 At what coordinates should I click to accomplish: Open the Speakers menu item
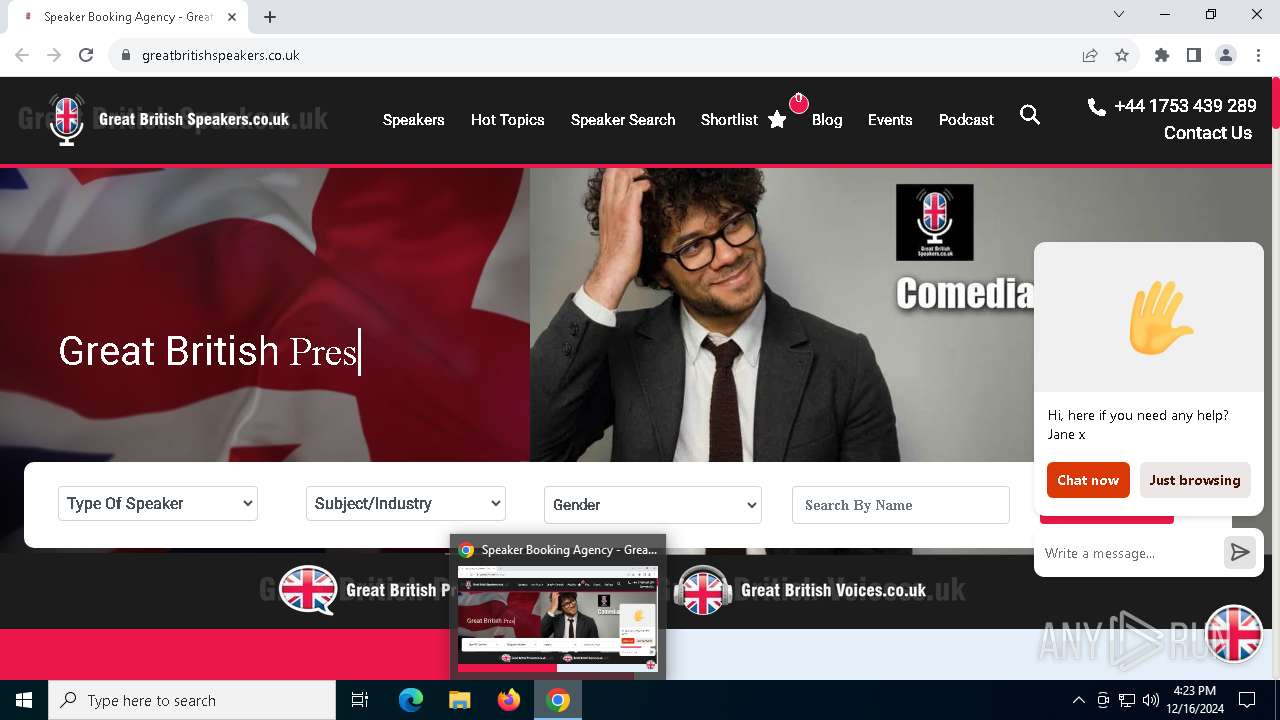(x=414, y=119)
